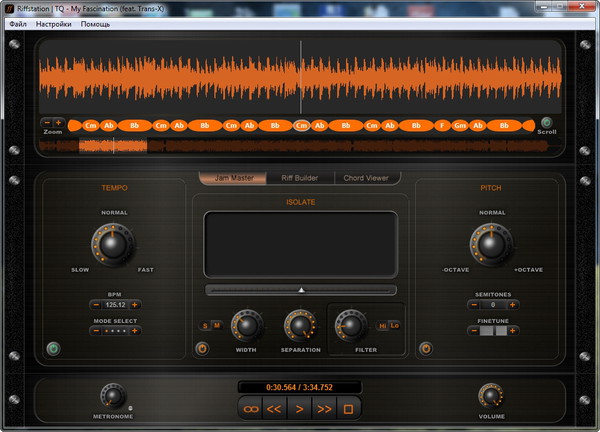
Task: Click the loop playback button
Action: click(251, 409)
